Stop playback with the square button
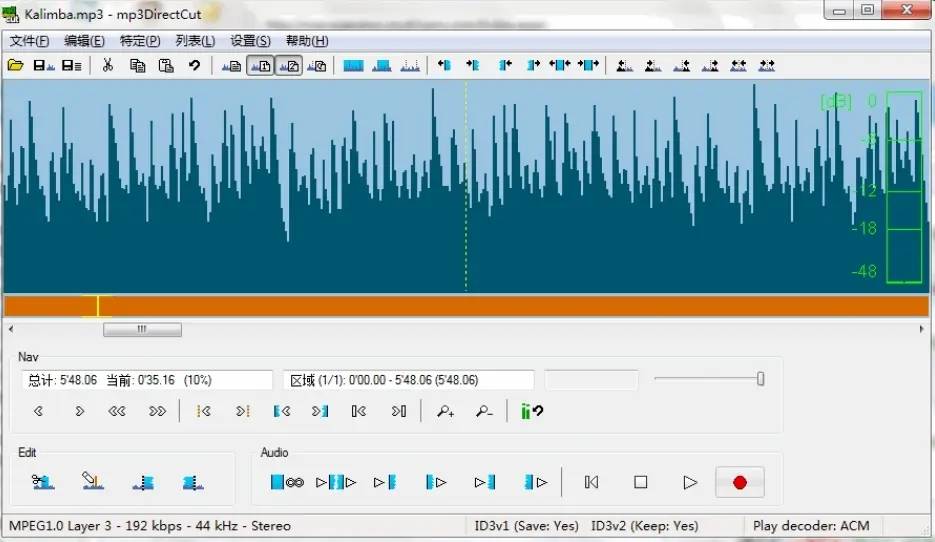935x542 pixels. (x=640, y=482)
